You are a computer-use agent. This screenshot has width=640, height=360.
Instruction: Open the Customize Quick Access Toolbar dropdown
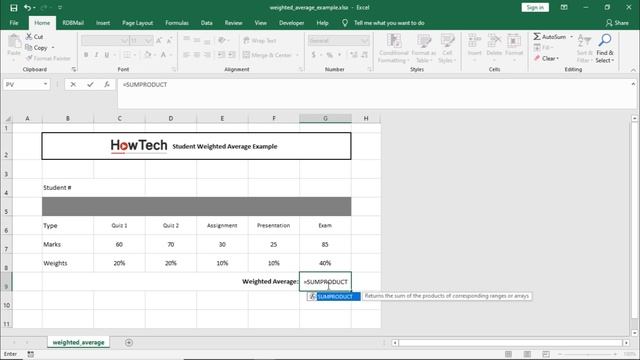60,8
